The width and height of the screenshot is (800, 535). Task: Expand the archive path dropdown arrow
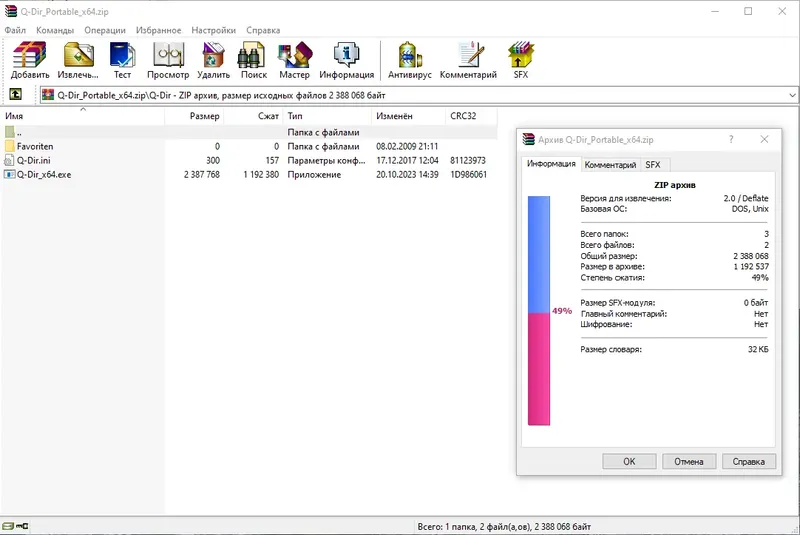click(792, 95)
